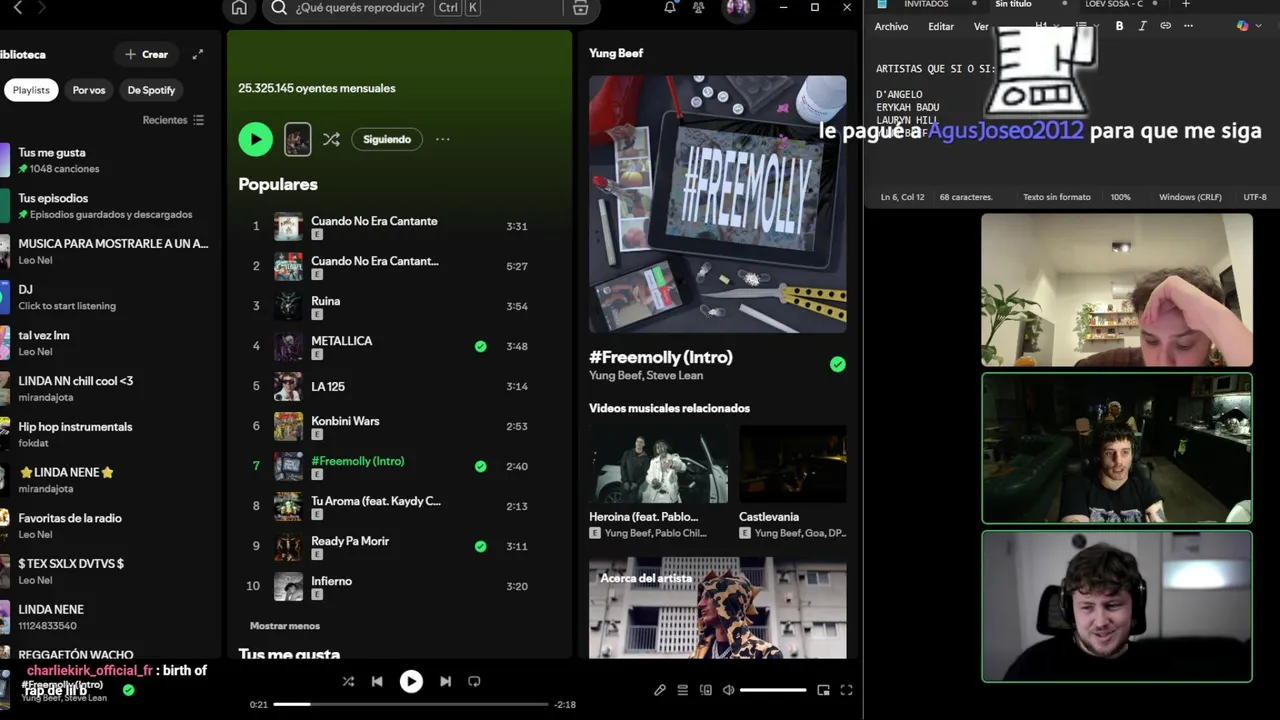Open Tus me gusta playlist
This screenshot has width=1280, height=720.
tap(105, 160)
